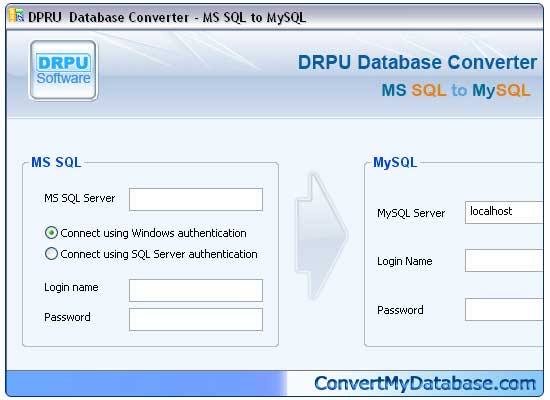The height and width of the screenshot is (400, 550).
Task: Click the app icon in the title bar
Action: pos(16,16)
